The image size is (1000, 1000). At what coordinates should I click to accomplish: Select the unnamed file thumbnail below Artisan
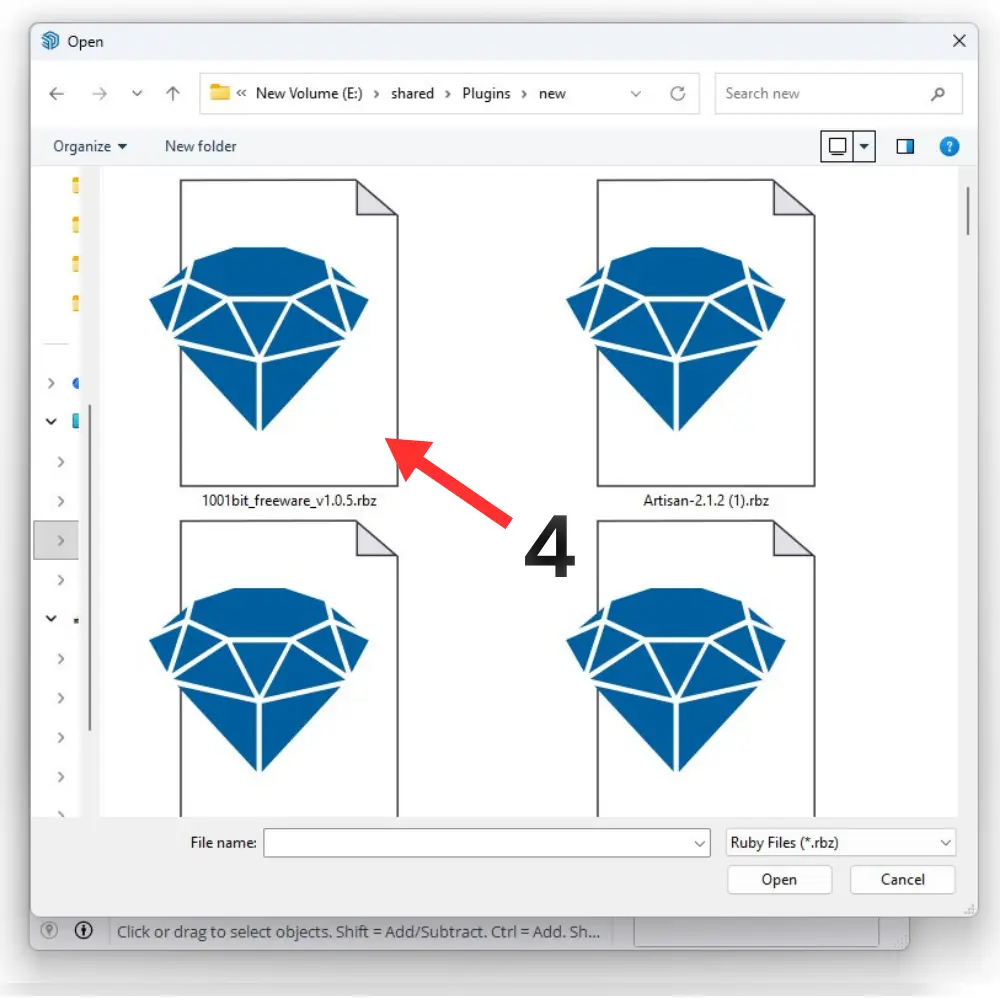(691, 668)
